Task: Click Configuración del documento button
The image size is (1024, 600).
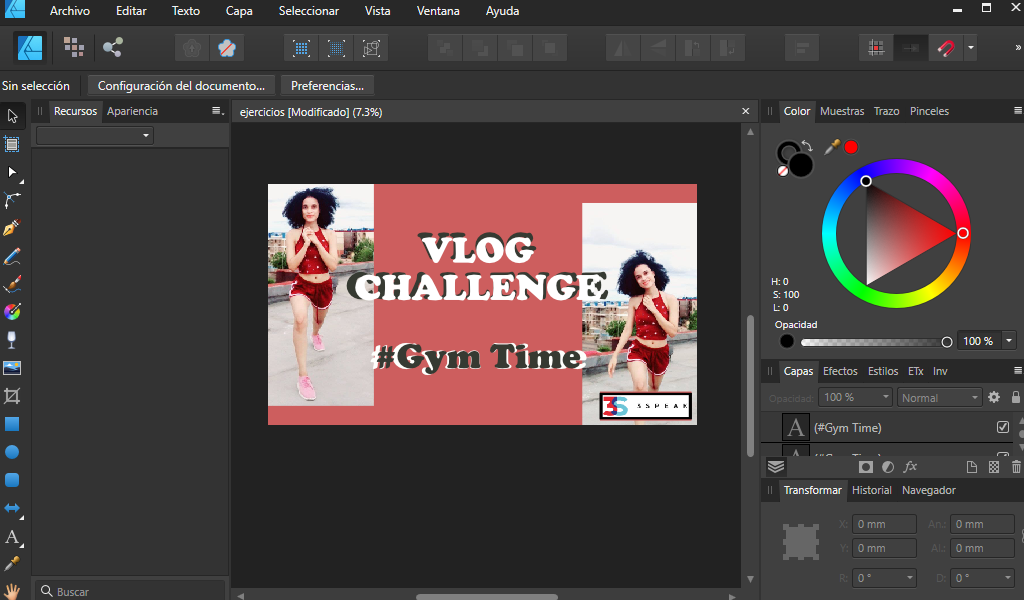Action: [x=181, y=86]
